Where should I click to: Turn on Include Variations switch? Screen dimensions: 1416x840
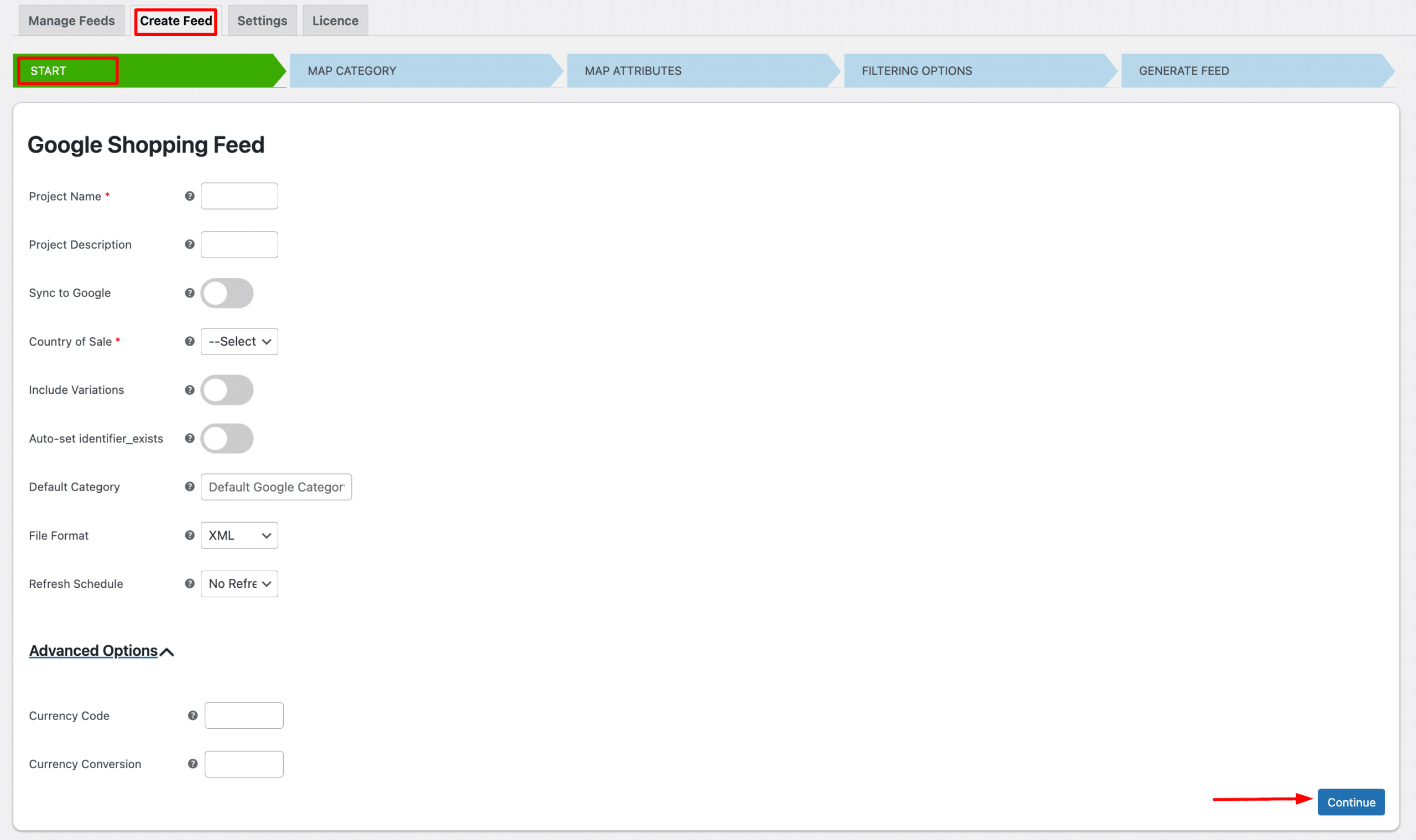[x=227, y=390]
